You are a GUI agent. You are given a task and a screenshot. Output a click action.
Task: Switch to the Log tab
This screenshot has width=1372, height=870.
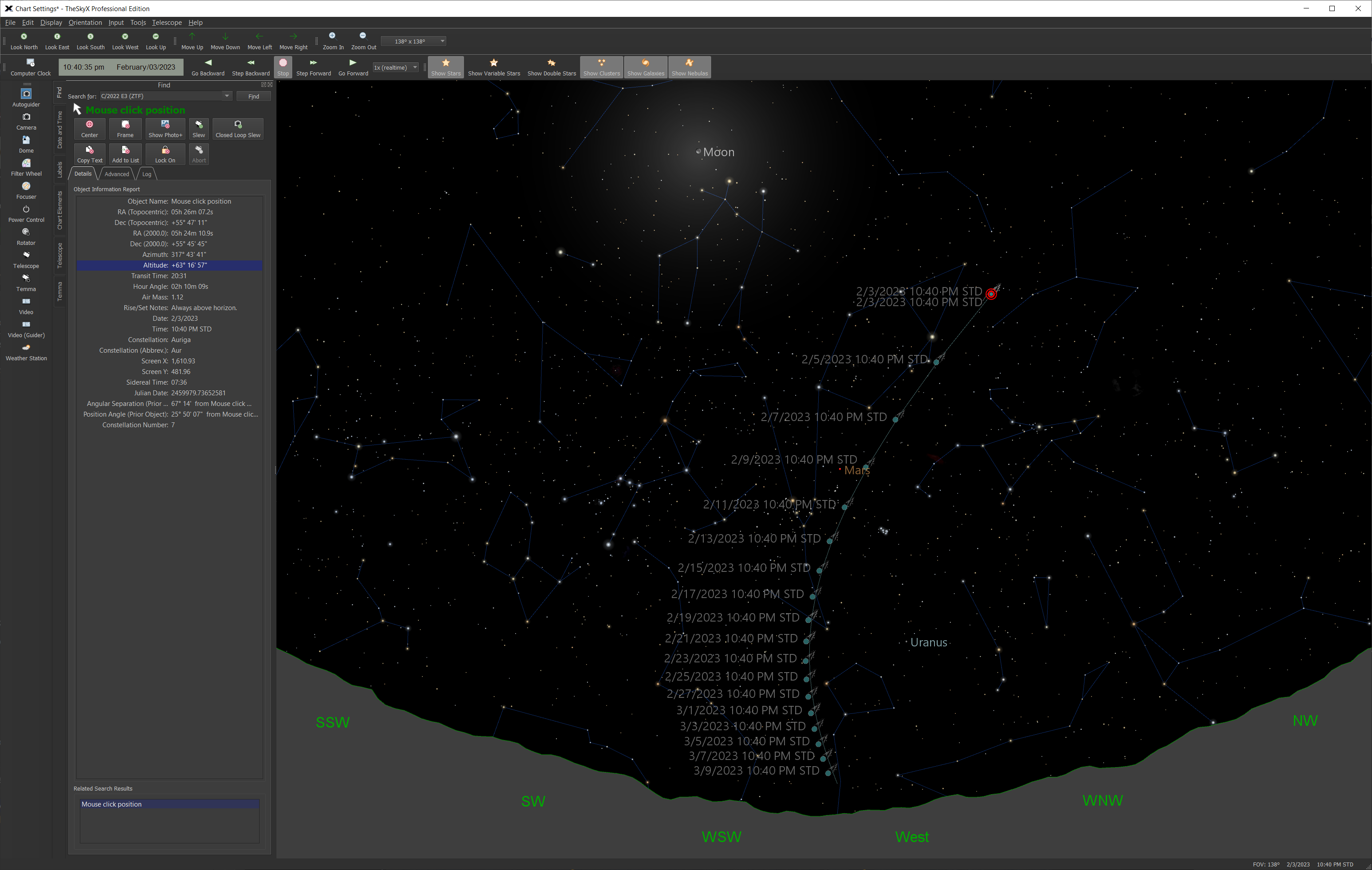[x=146, y=174]
